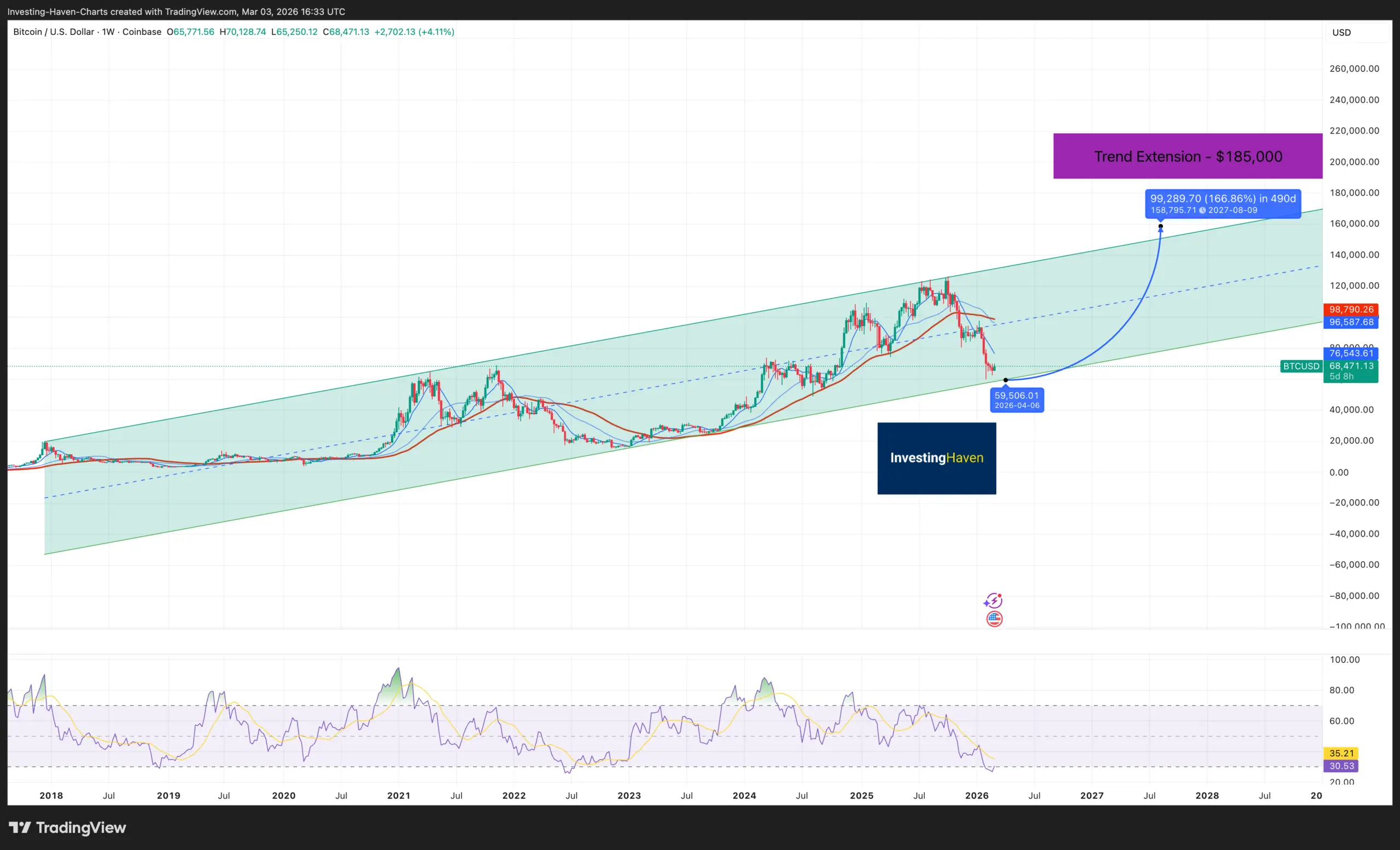The width and height of the screenshot is (1400, 850).
Task: Click the black dot at the forecast curve top
Action: click(1160, 226)
